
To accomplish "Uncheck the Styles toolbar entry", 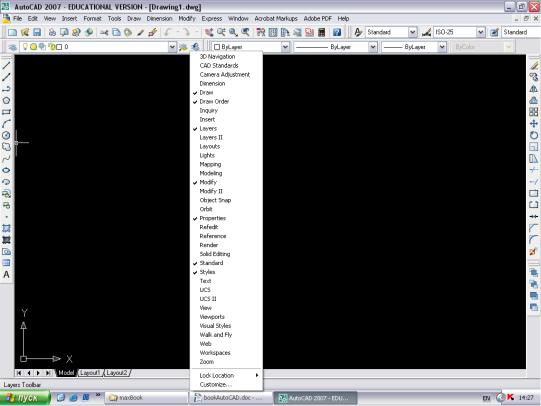I will coord(226,272).
